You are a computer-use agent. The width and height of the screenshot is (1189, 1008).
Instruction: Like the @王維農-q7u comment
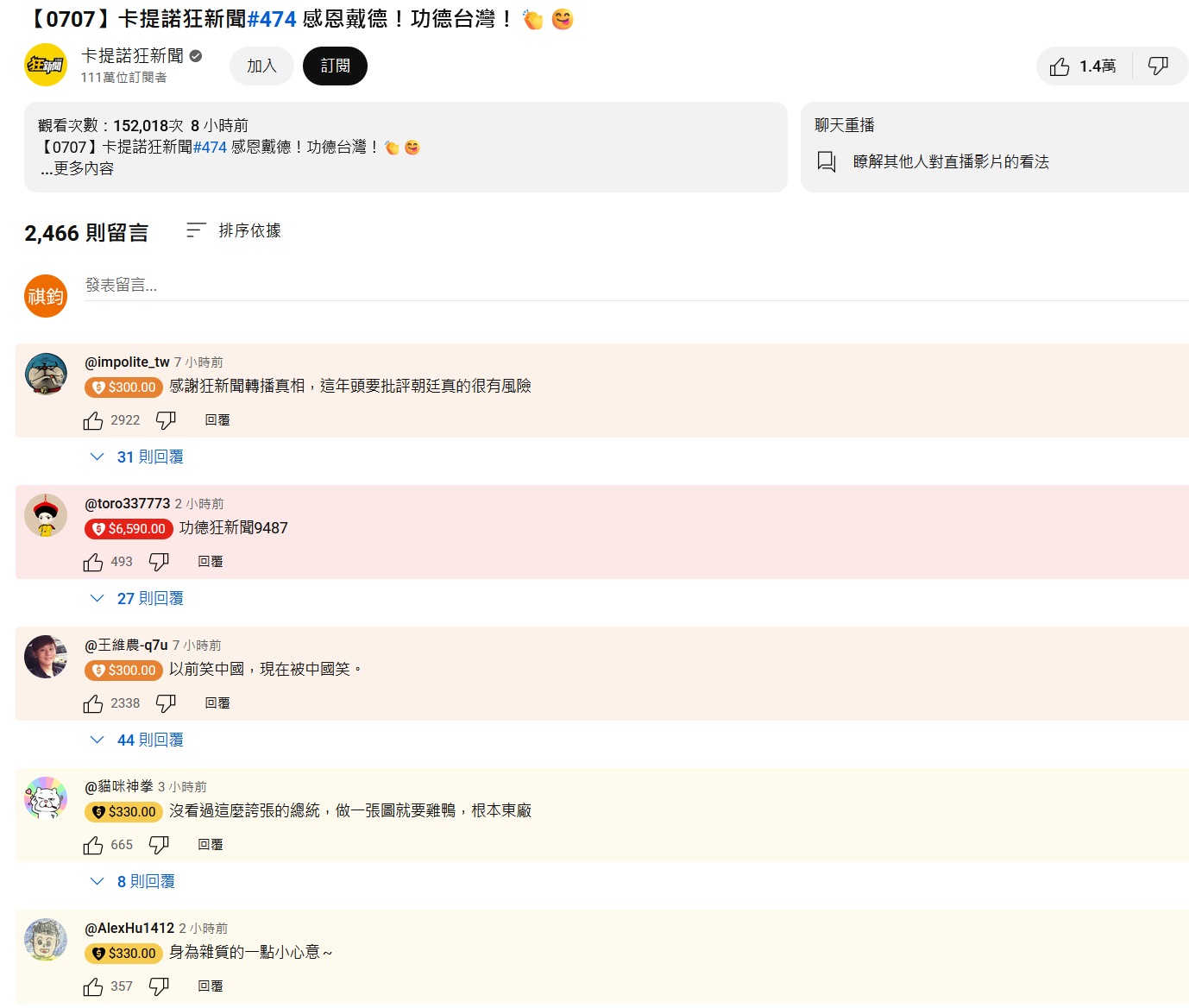click(93, 703)
